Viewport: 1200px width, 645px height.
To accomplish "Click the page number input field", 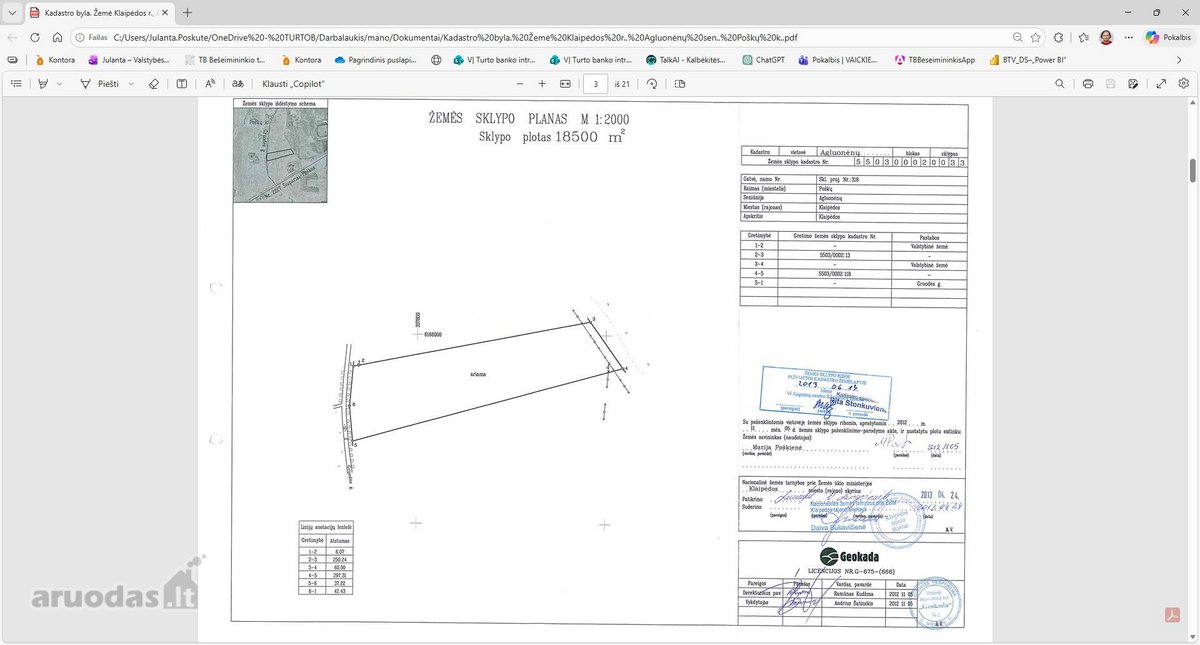I will click(x=595, y=84).
